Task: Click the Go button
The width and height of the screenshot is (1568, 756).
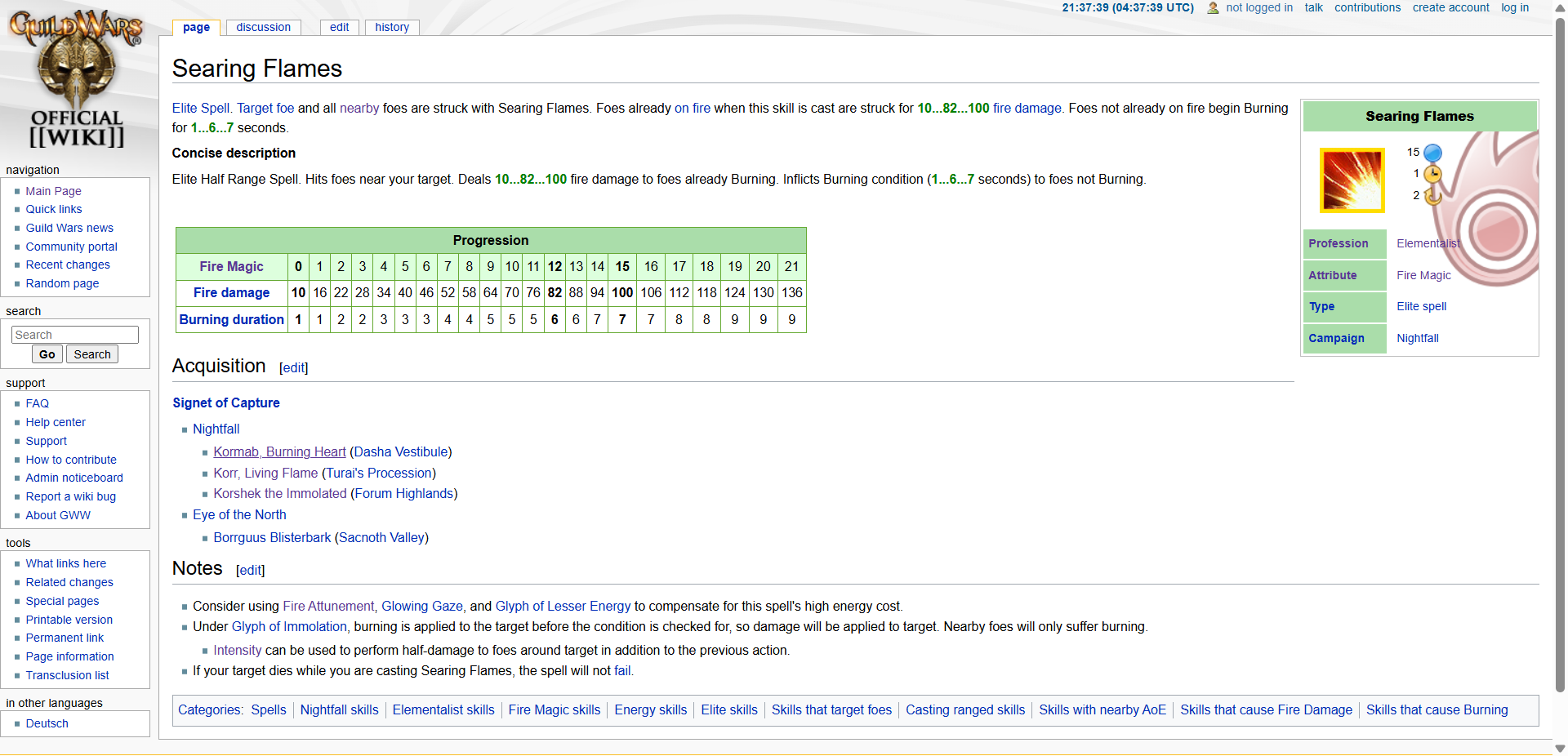Action: click(x=47, y=354)
